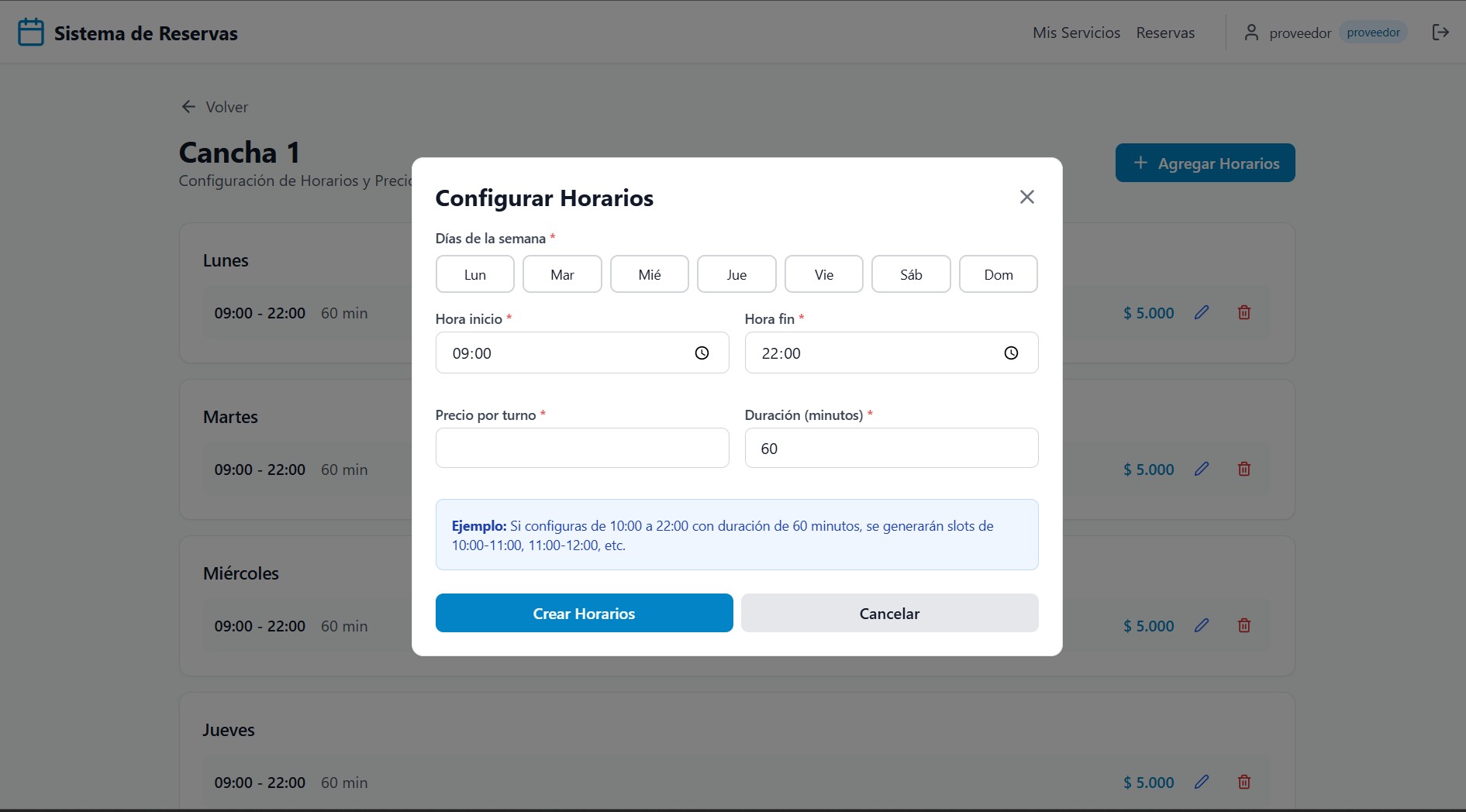
Task: Delete the Jueves schedule entry
Action: coord(1244,783)
